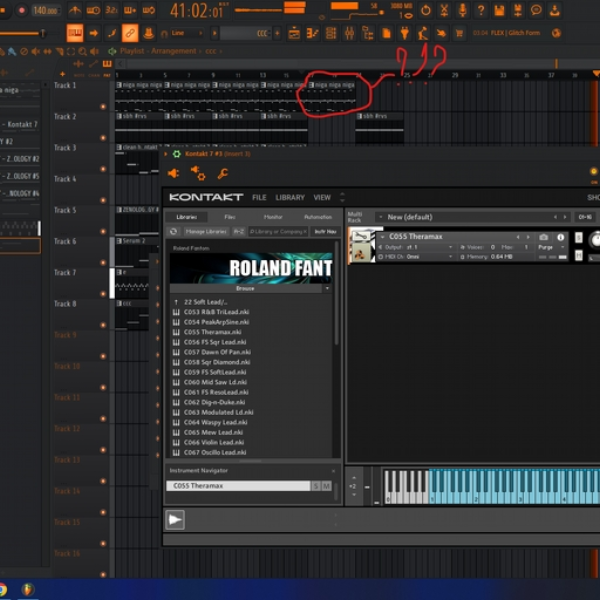Toggle the Track 6 mute switch
This screenshot has width=600, height=600.
click(103, 263)
